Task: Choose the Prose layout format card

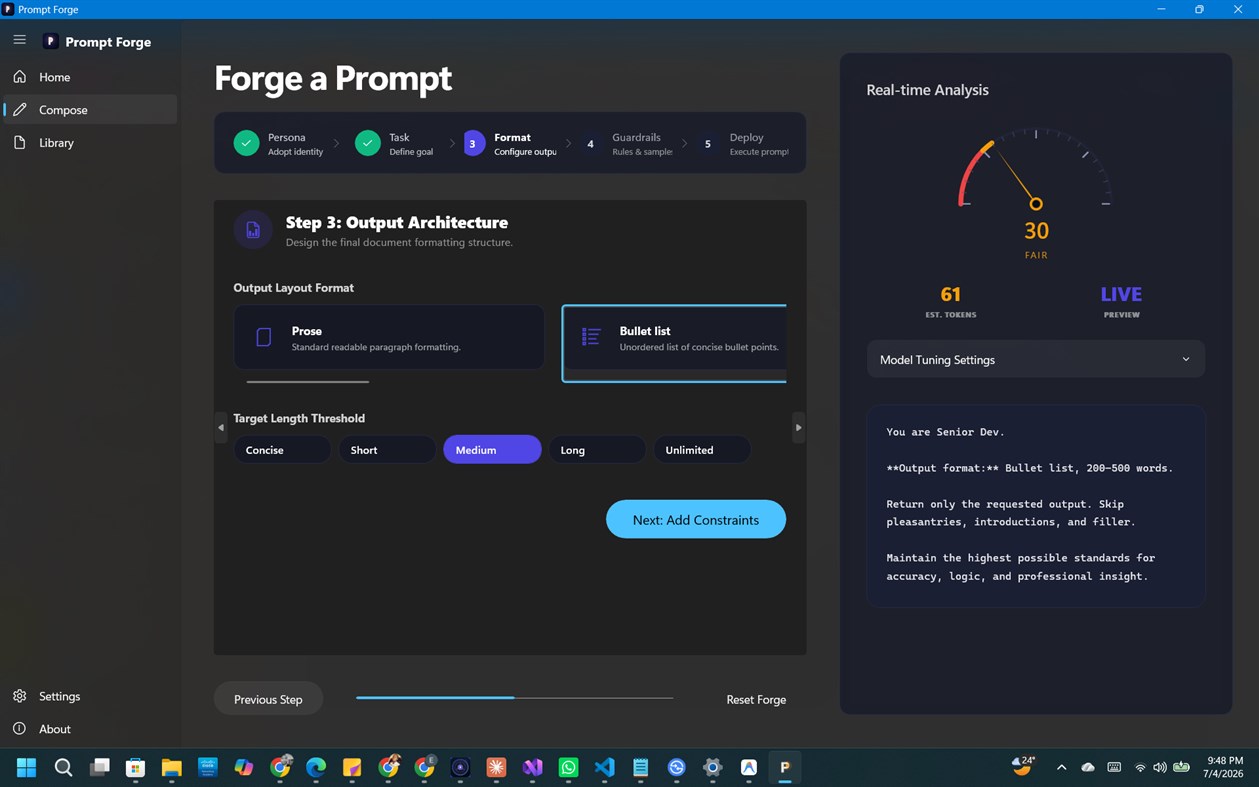Action: click(x=389, y=338)
